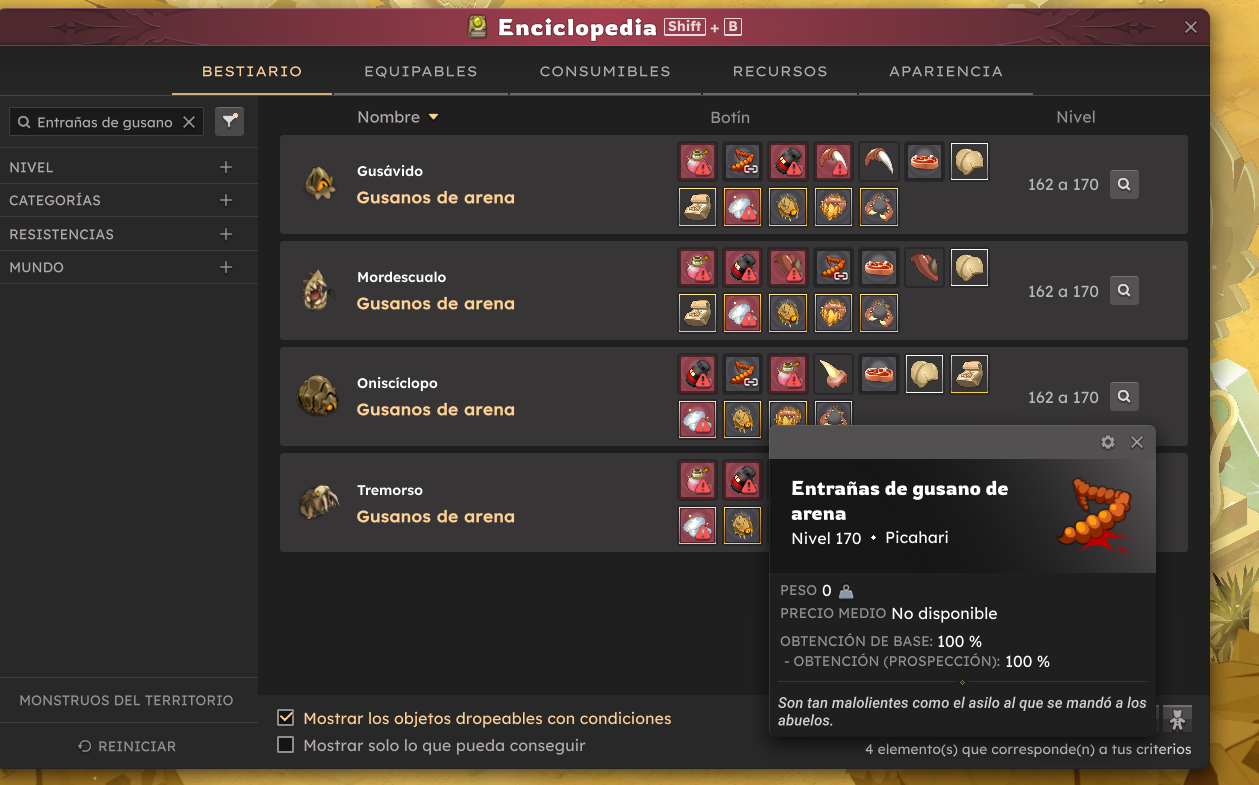Click the Tremorso monster portrait
Viewport: 1259px width, 785px height.
pyautogui.click(x=319, y=502)
